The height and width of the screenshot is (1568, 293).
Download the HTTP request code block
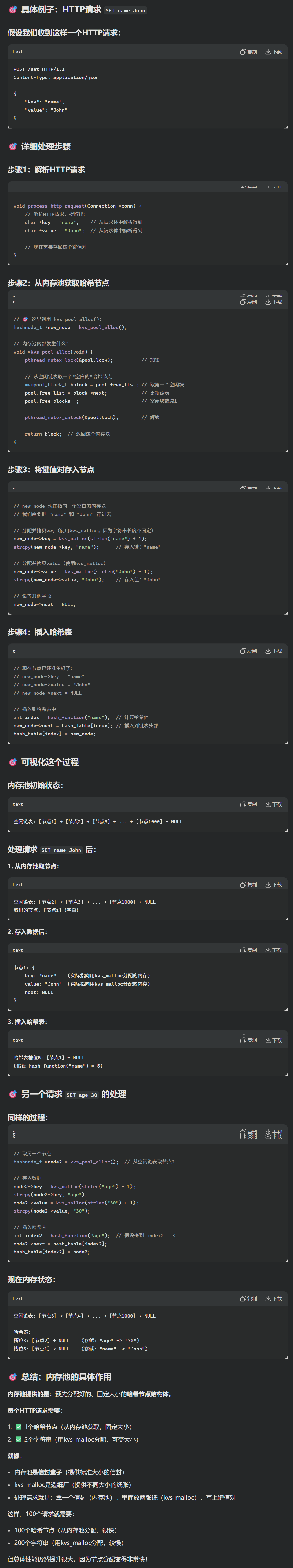[274, 52]
